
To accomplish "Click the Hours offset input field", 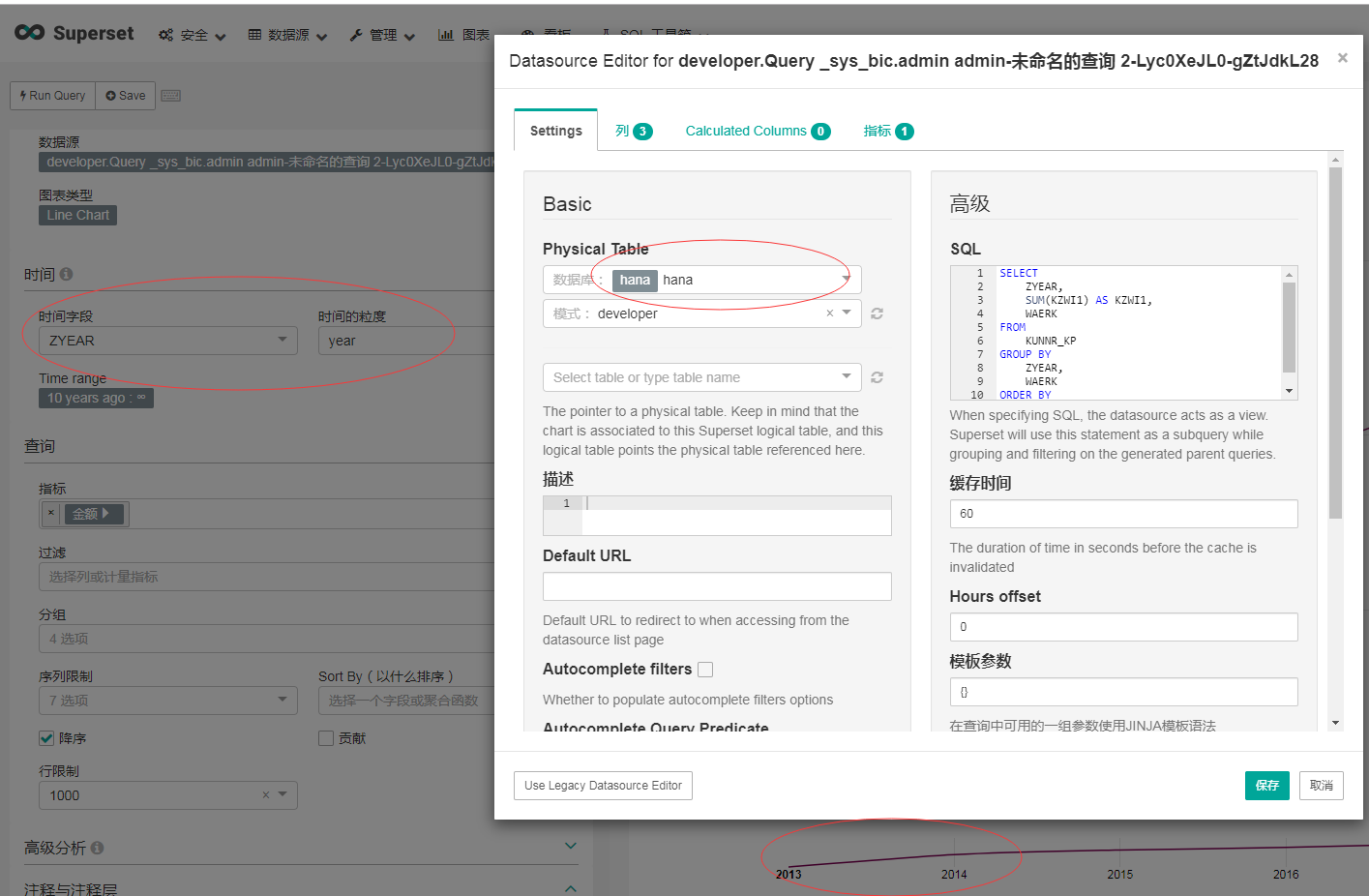I will (1123, 627).
